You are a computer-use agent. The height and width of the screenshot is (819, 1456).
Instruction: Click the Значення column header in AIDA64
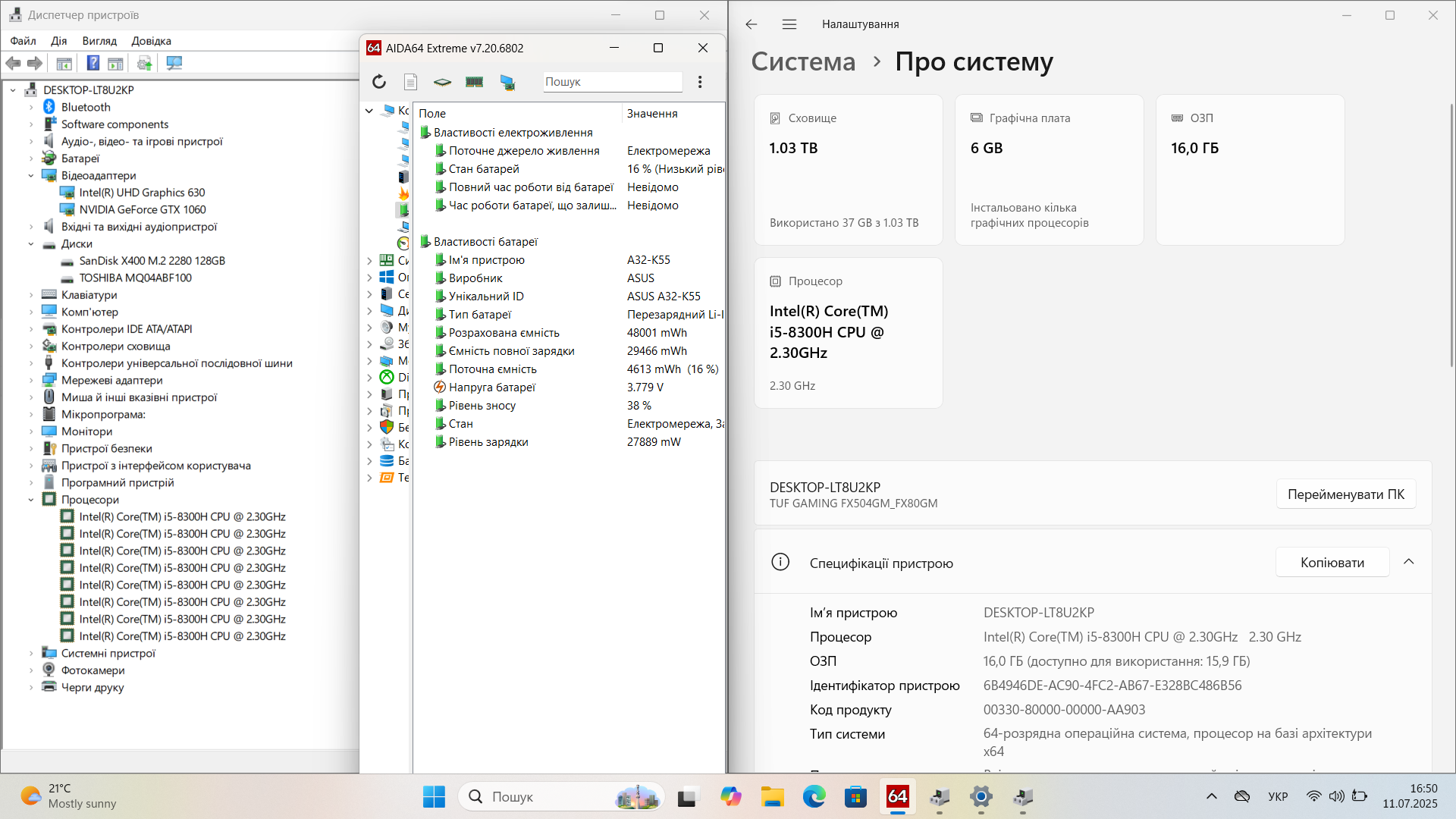673,114
